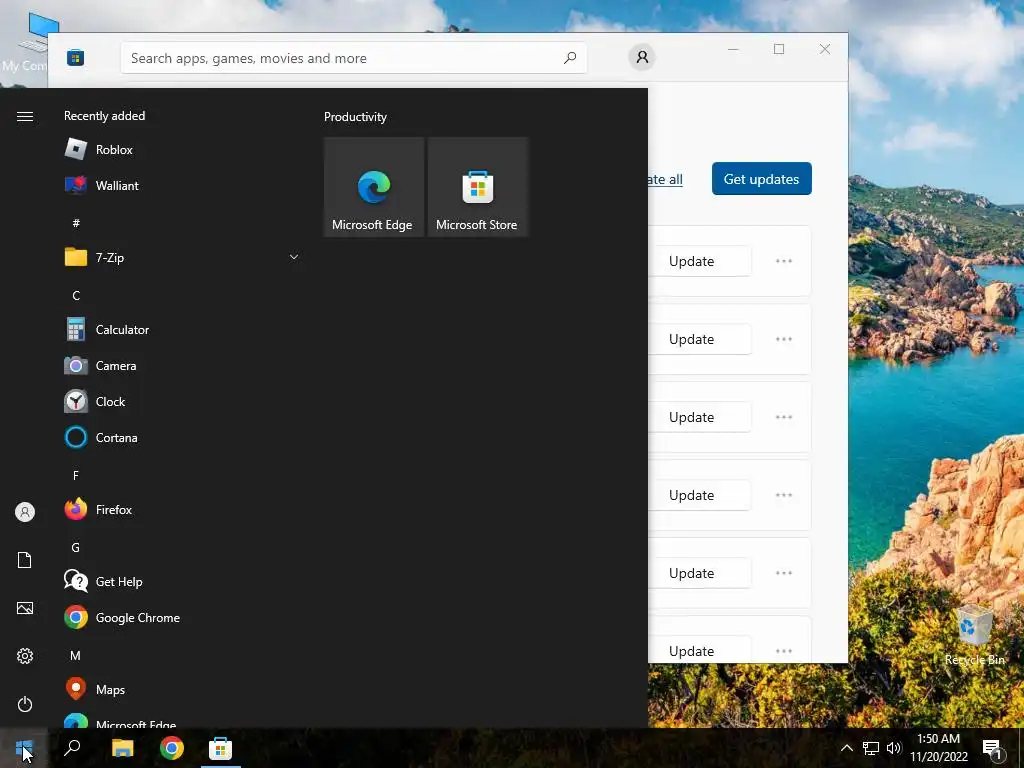Screen dimensions: 1024x768
Task: Click the Microsoft Store tile
Action: tap(477, 187)
